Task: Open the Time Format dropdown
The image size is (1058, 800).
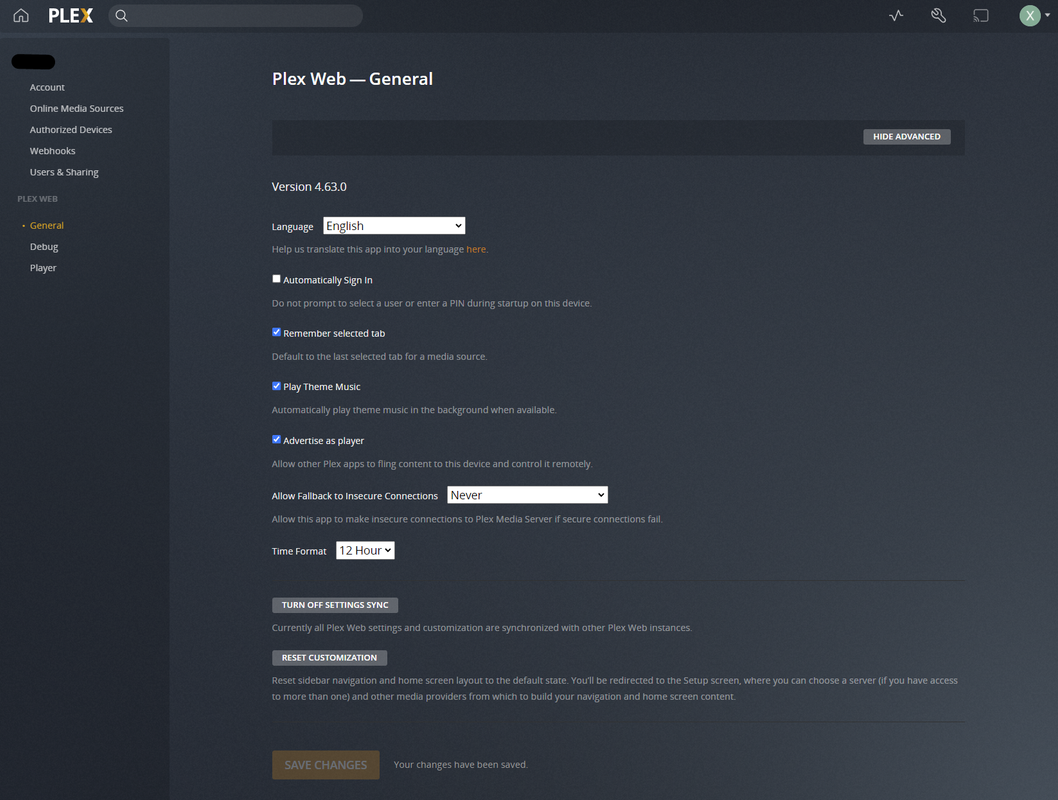Action: pyautogui.click(x=365, y=550)
